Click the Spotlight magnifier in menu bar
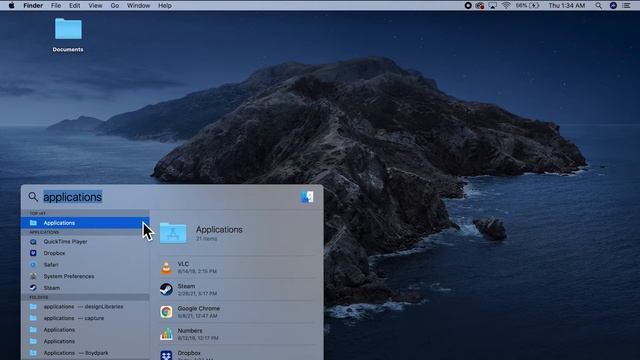 coord(598,5)
